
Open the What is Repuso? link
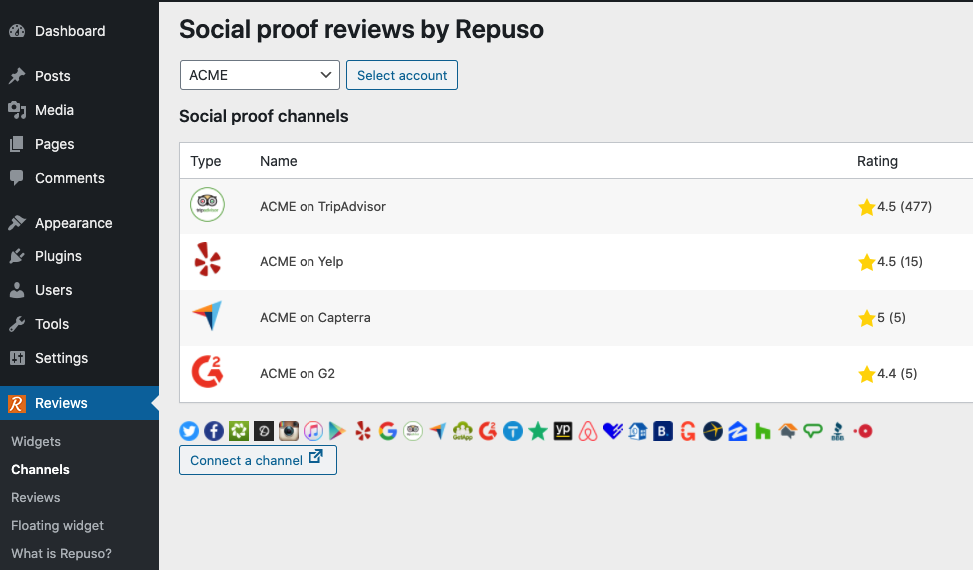[61, 553]
